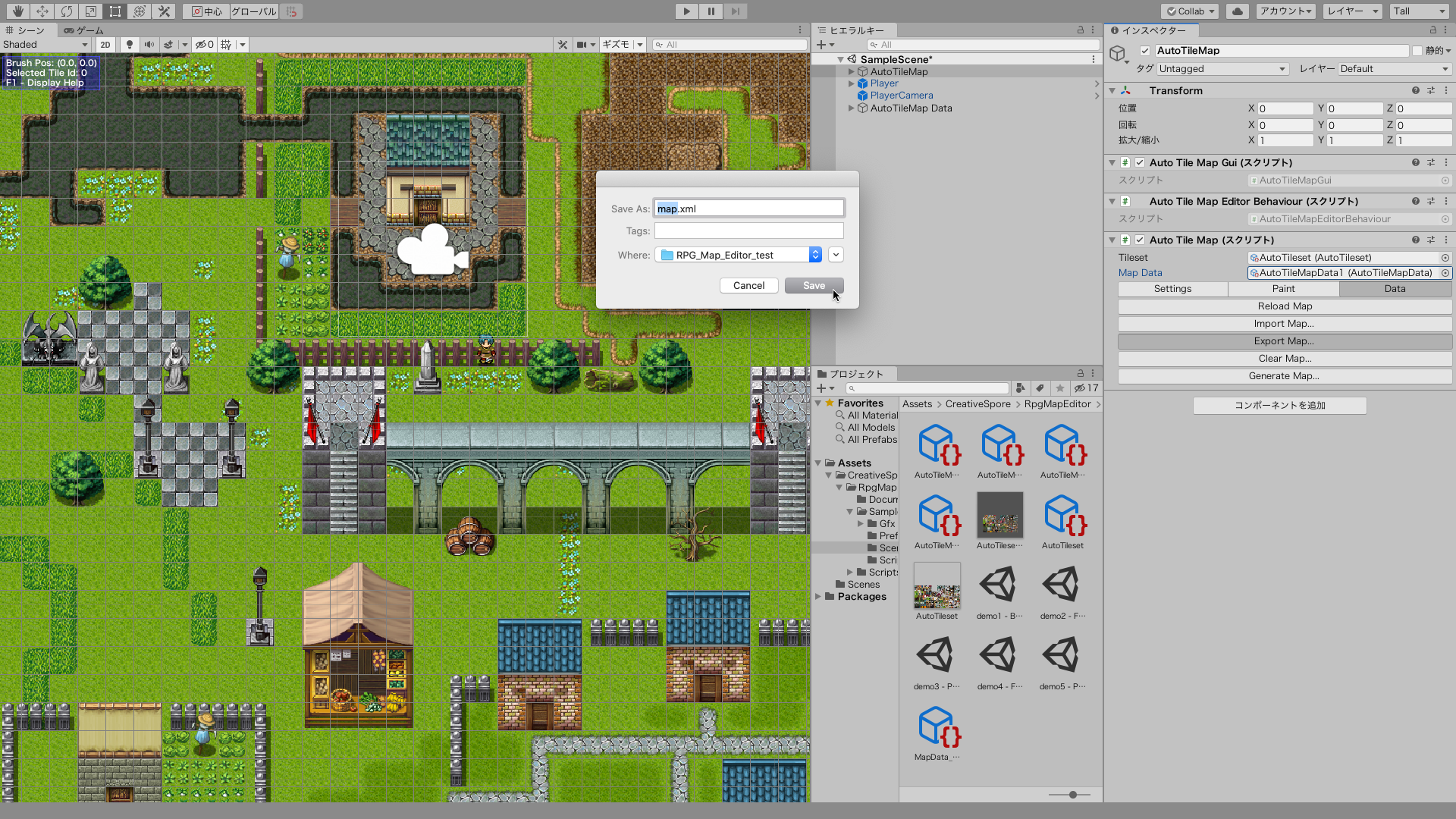The image size is (1456, 819).
Task: Expand the save dialog chevron button
Action: [836, 255]
